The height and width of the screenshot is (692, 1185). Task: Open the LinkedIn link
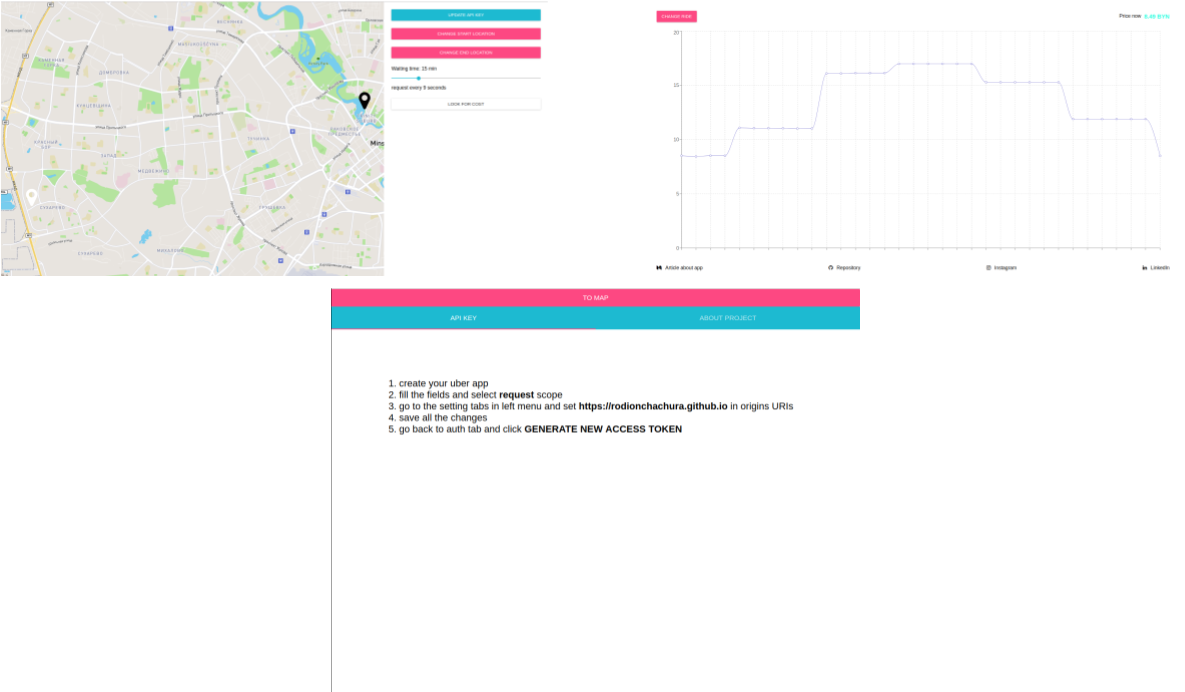1160,267
